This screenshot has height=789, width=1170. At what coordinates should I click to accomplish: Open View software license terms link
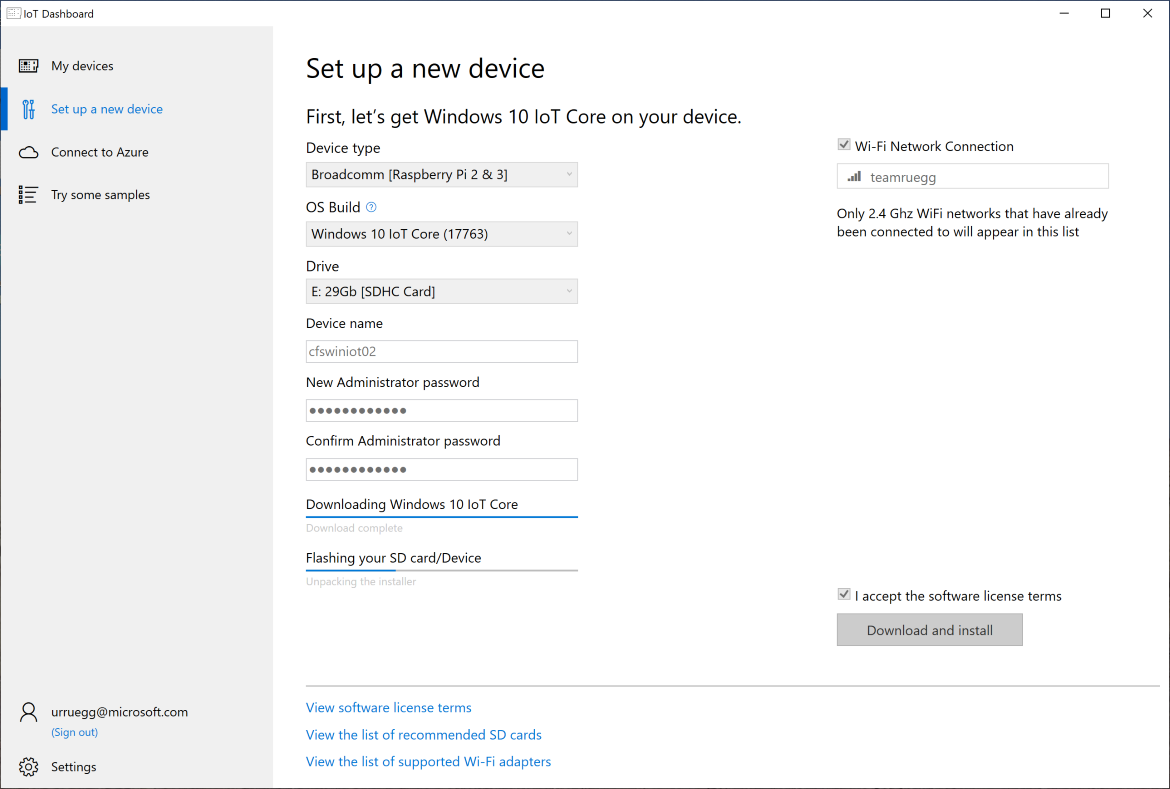(389, 708)
